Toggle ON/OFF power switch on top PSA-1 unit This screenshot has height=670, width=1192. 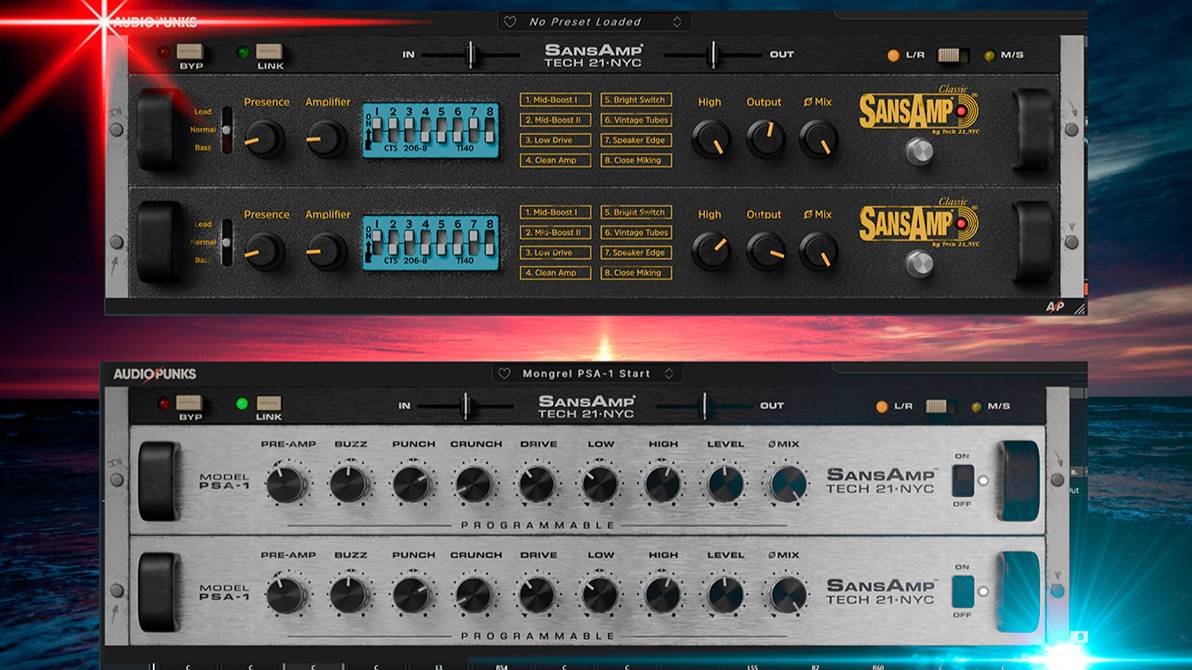click(962, 481)
